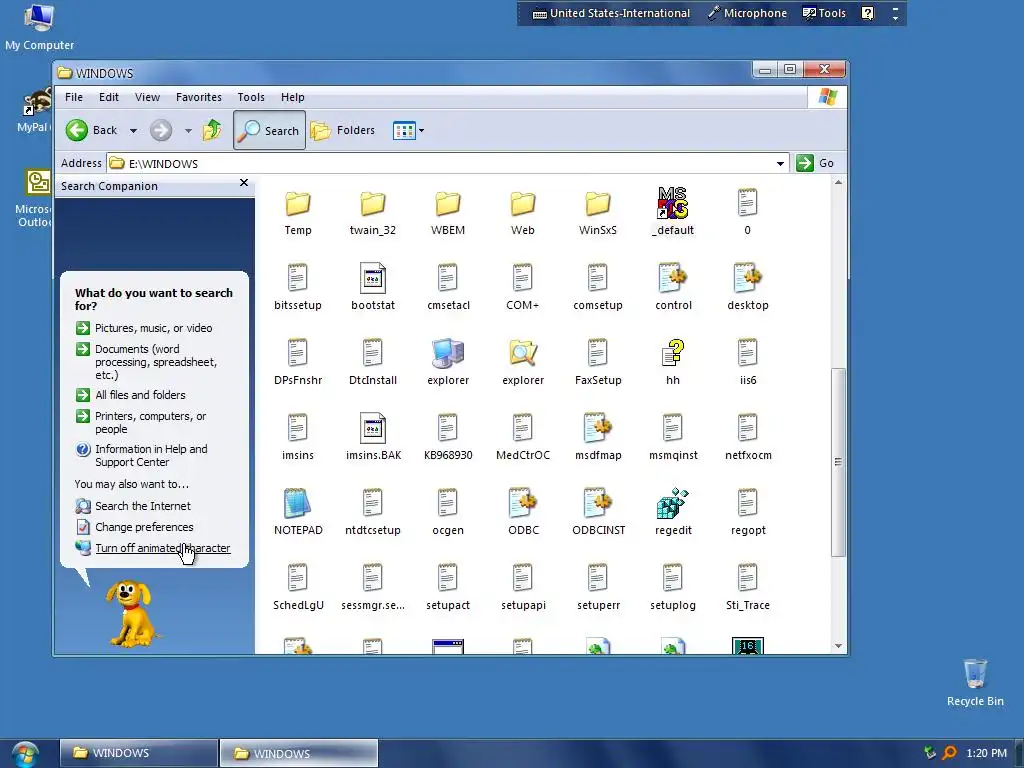Click Microphone on the language bar
1024x768 pixels.
tap(748, 13)
